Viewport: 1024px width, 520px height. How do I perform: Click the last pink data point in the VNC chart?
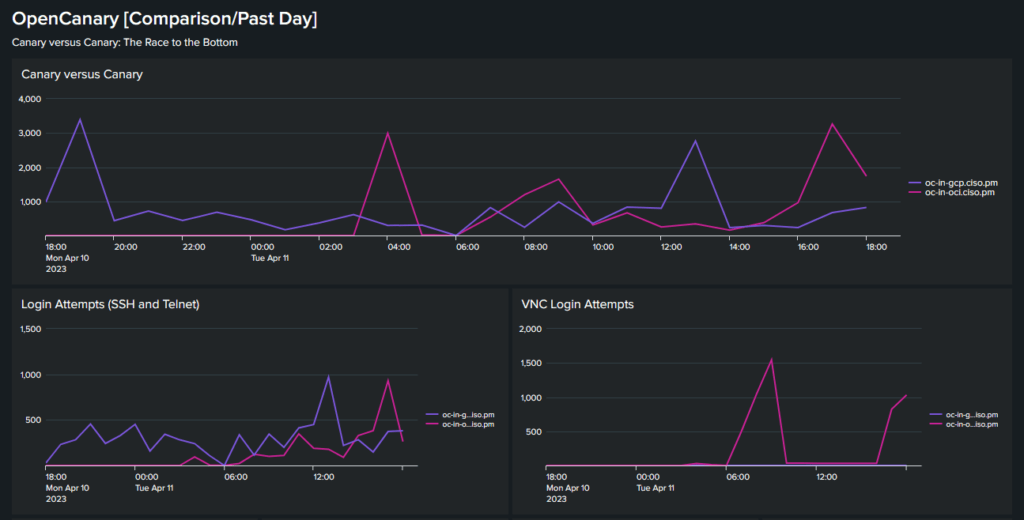[x=906, y=395]
